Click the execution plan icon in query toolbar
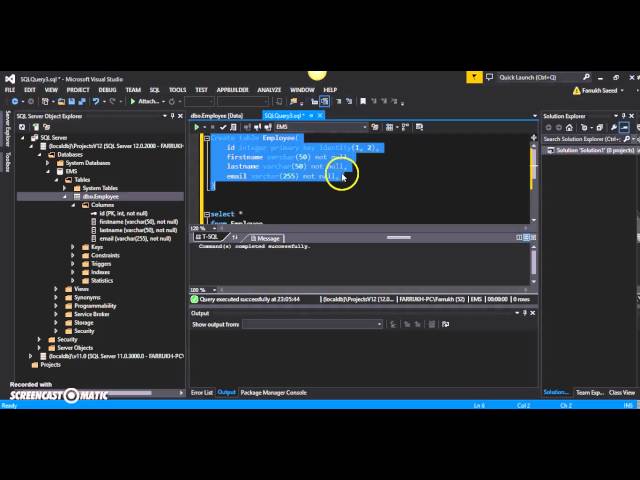This screenshot has height=480, width=640. tap(405, 127)
